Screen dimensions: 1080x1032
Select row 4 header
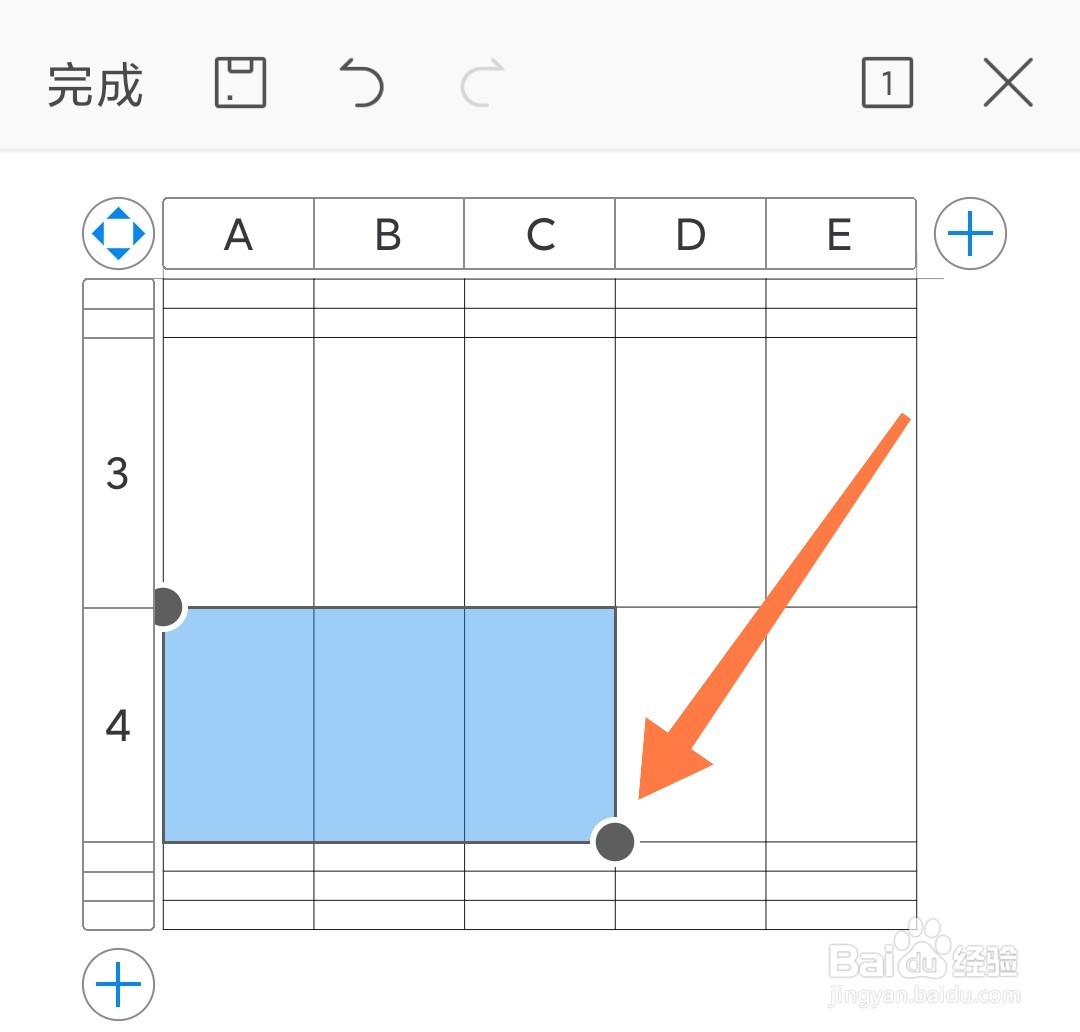point(118,725)
